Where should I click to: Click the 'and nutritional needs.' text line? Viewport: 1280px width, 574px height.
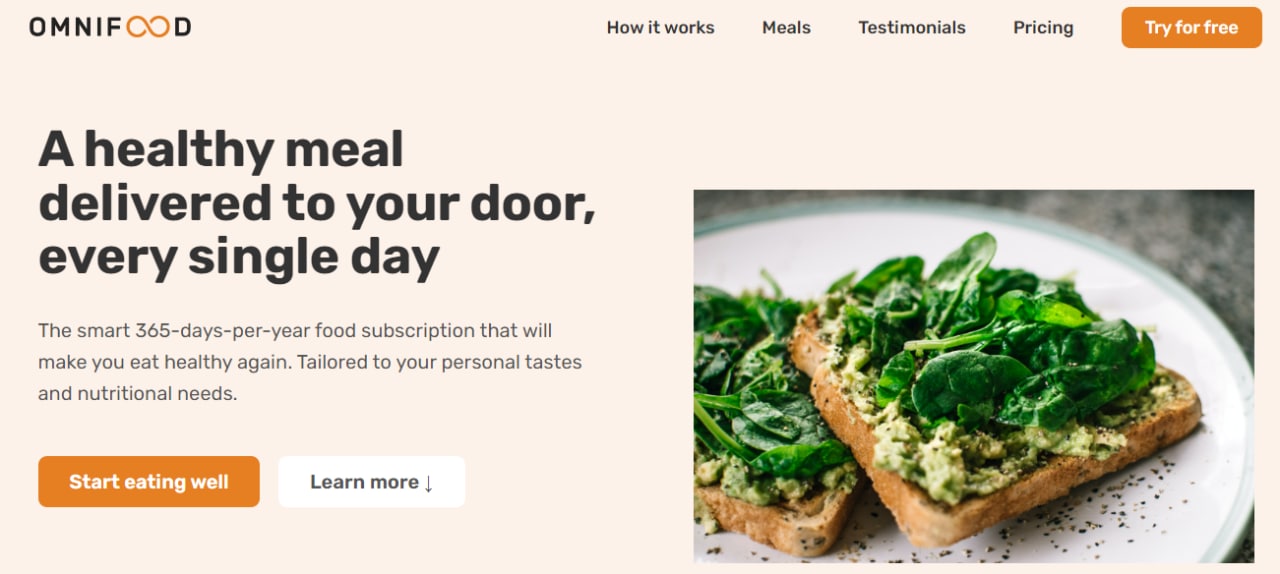click(x=137, y=394)
